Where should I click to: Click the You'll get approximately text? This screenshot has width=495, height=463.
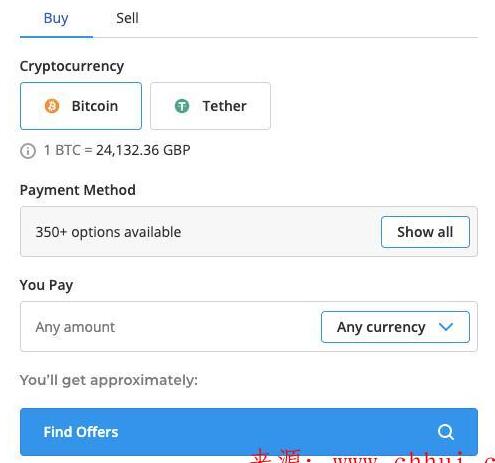(x=109, y=380)
